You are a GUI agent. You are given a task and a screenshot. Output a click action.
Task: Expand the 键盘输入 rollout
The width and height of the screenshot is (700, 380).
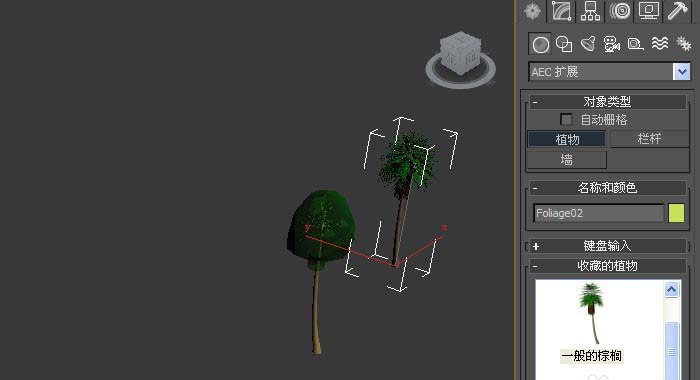point(608,246)
